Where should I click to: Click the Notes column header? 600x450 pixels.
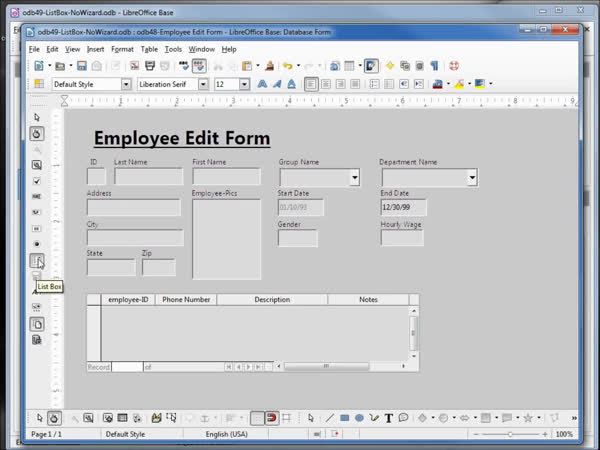click(368, 300)
